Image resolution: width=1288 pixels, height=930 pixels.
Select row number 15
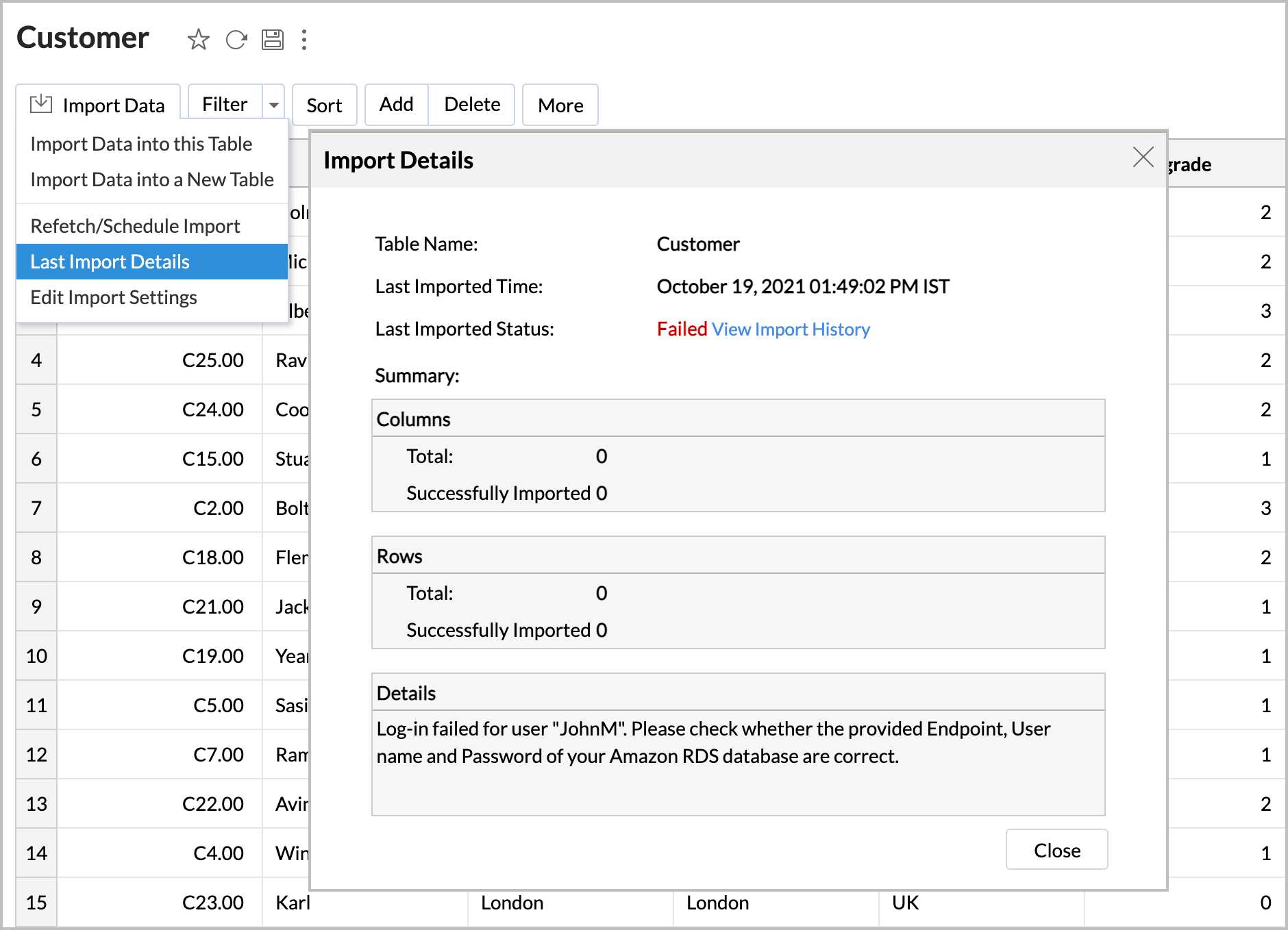pyautogui.click(x=36, y=903)
